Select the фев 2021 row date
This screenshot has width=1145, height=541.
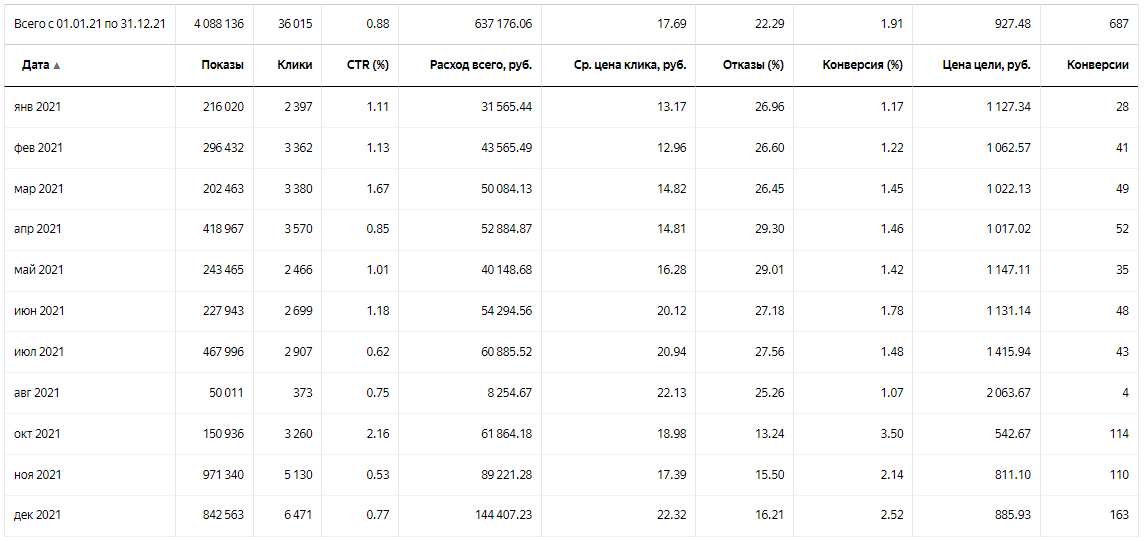click(38, 148)
